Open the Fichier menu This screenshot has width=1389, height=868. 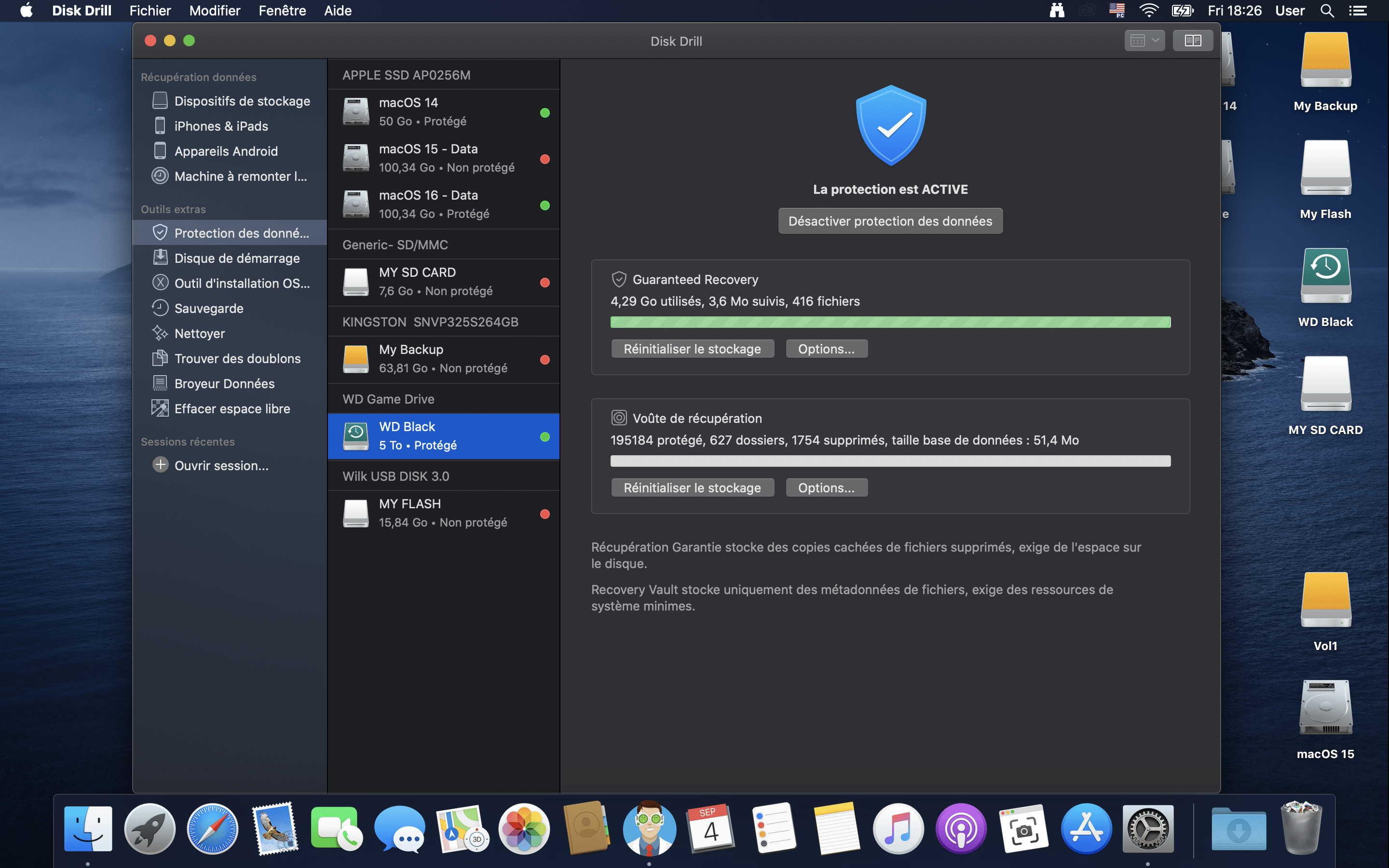(x=150, y=11)
